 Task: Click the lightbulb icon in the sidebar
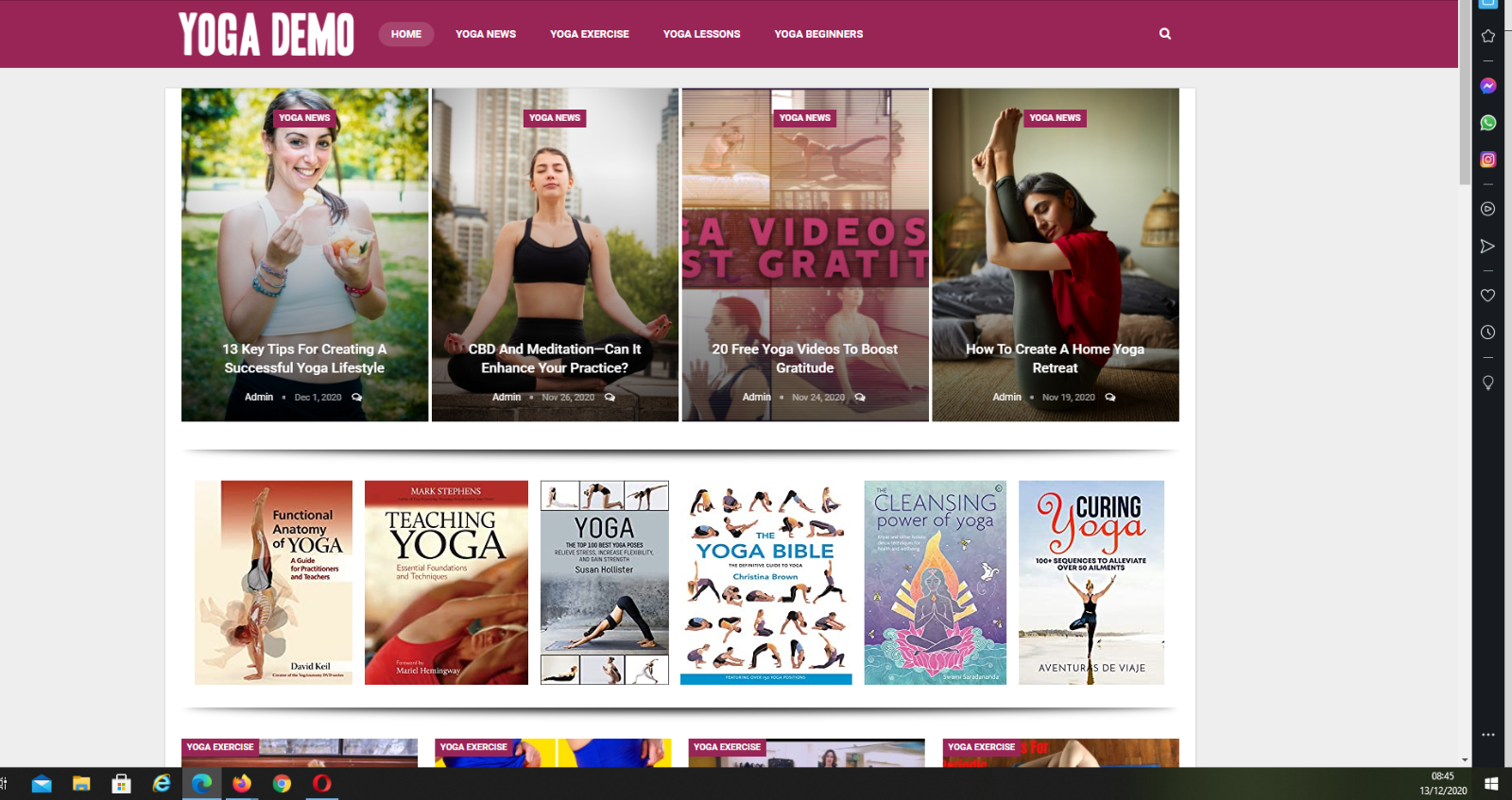coord(1488,383)
